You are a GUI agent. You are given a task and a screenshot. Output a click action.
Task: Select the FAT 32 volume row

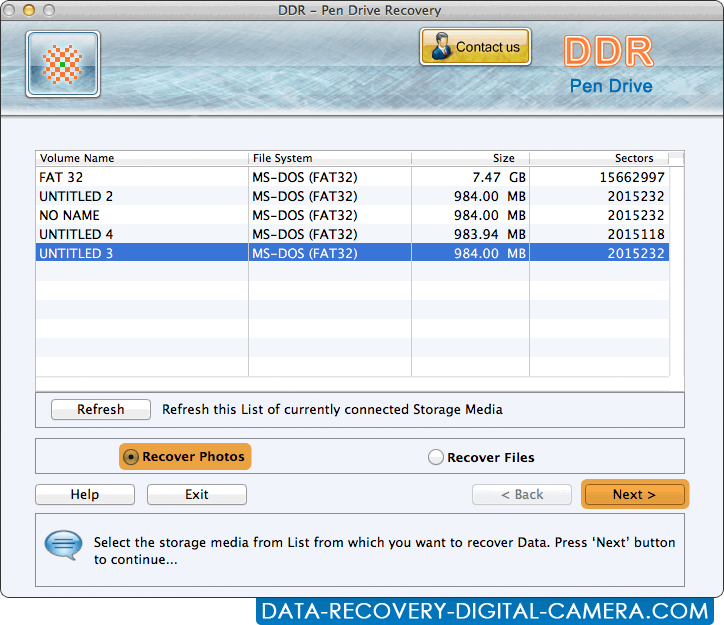pyautogui.click(x=352, y=177)
